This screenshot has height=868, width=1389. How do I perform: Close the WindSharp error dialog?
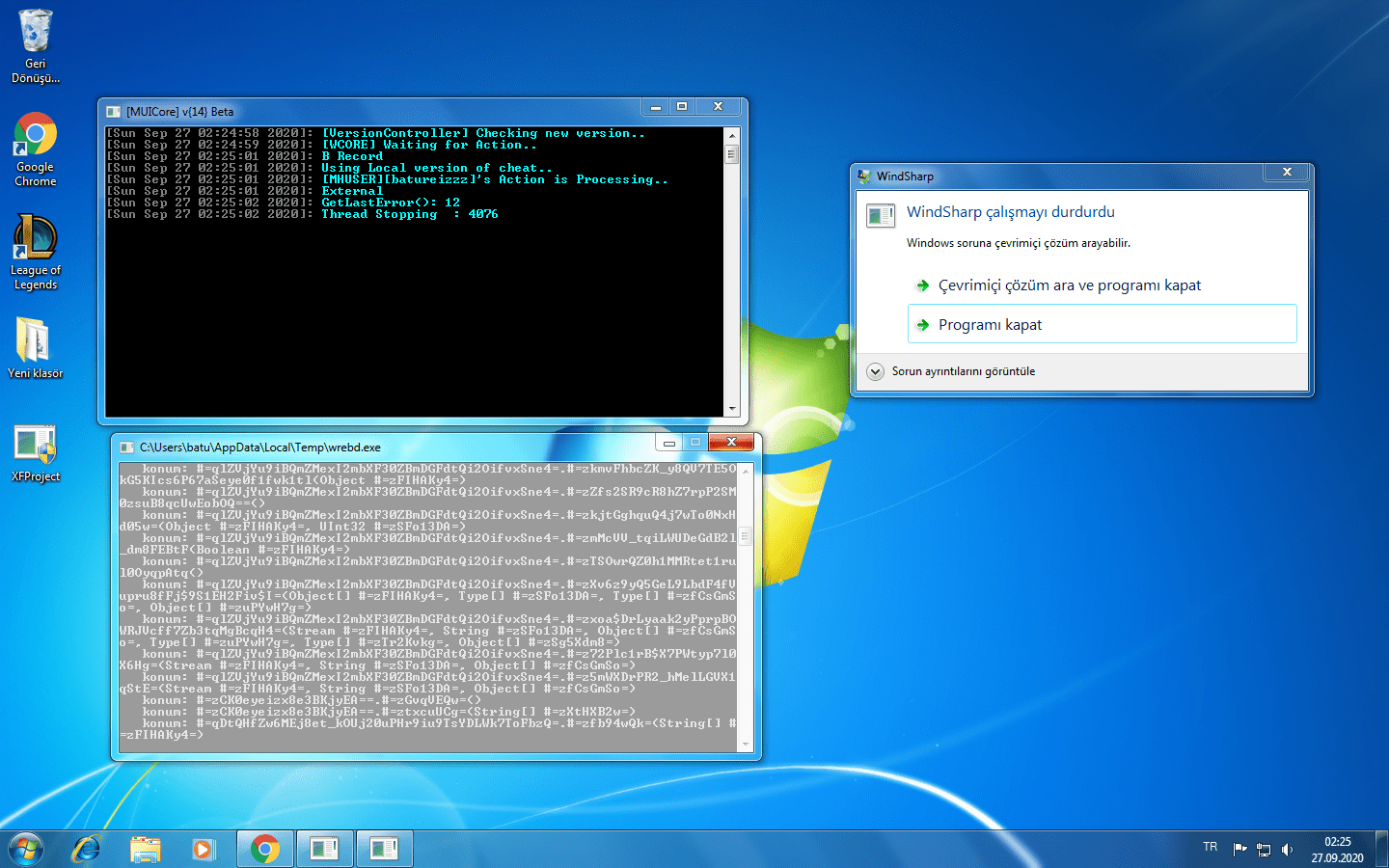coord(1287,172)
